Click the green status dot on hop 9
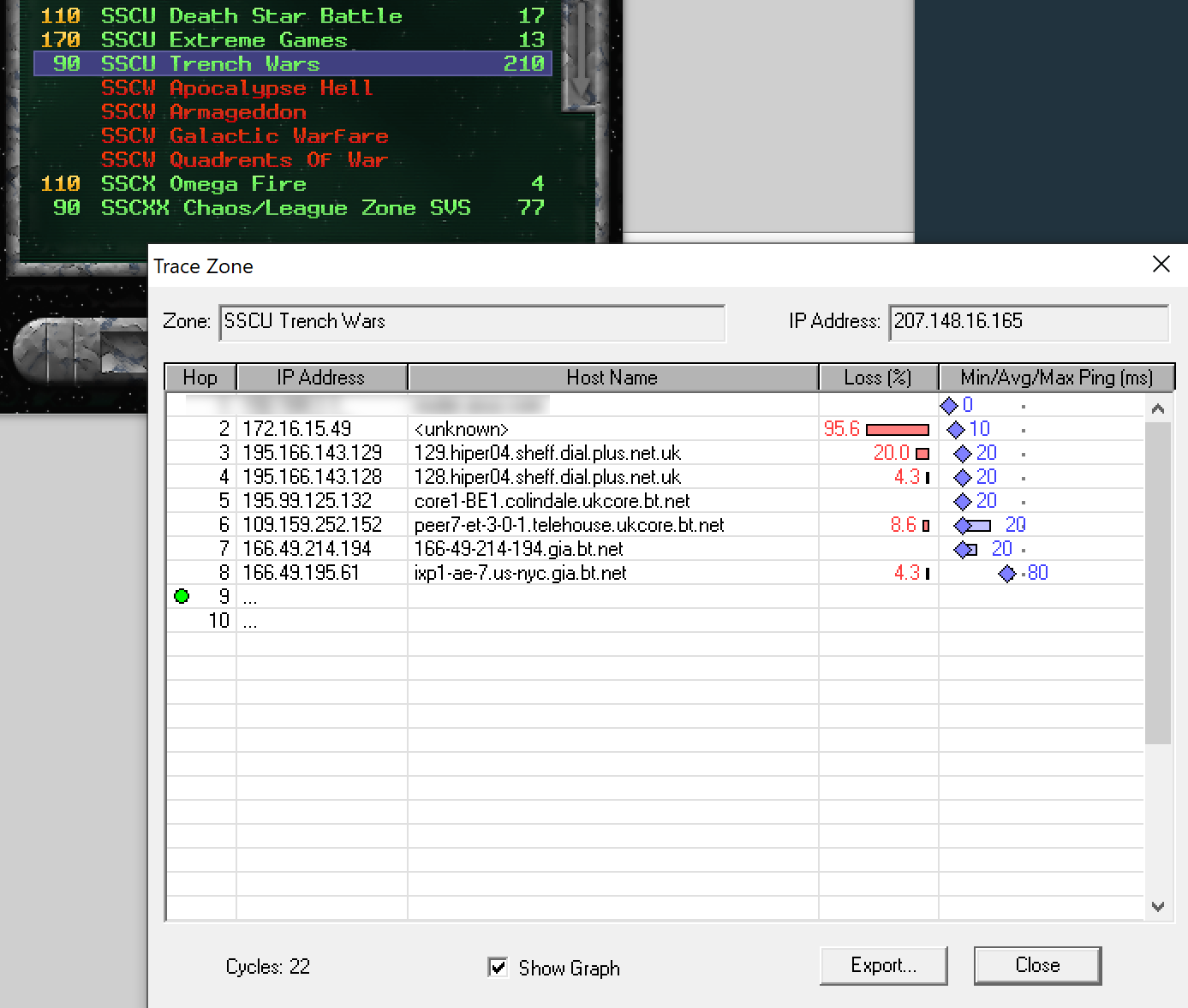 (182, 596)
